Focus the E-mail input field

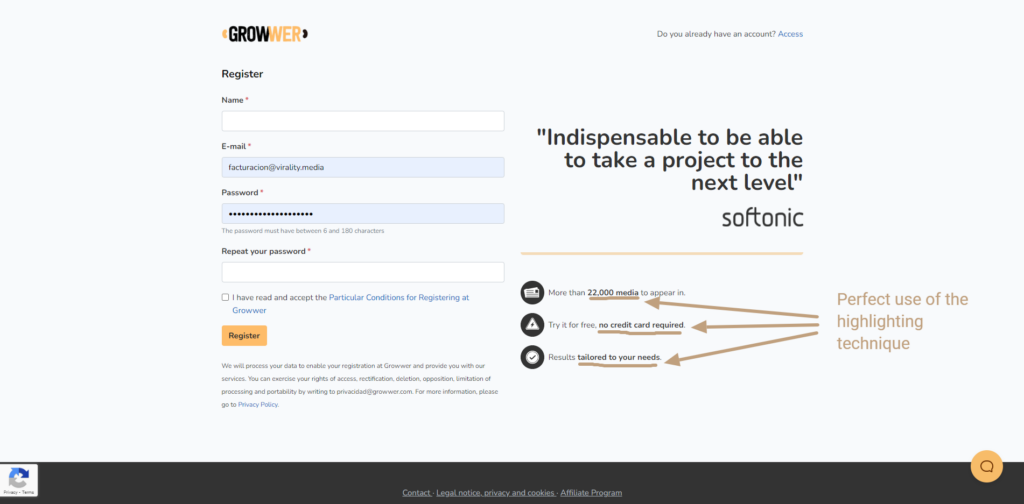coord(363,167)
